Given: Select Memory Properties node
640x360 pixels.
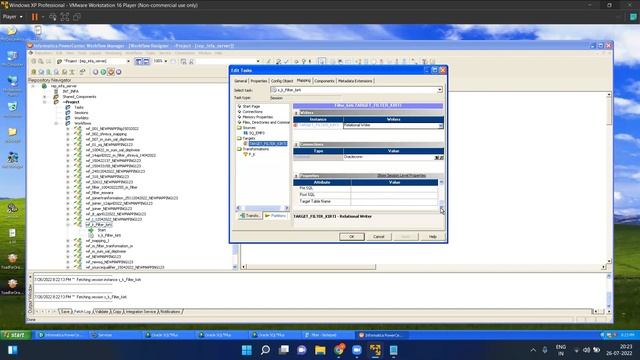Looking at the screenshot, I should tap(258, 117).
